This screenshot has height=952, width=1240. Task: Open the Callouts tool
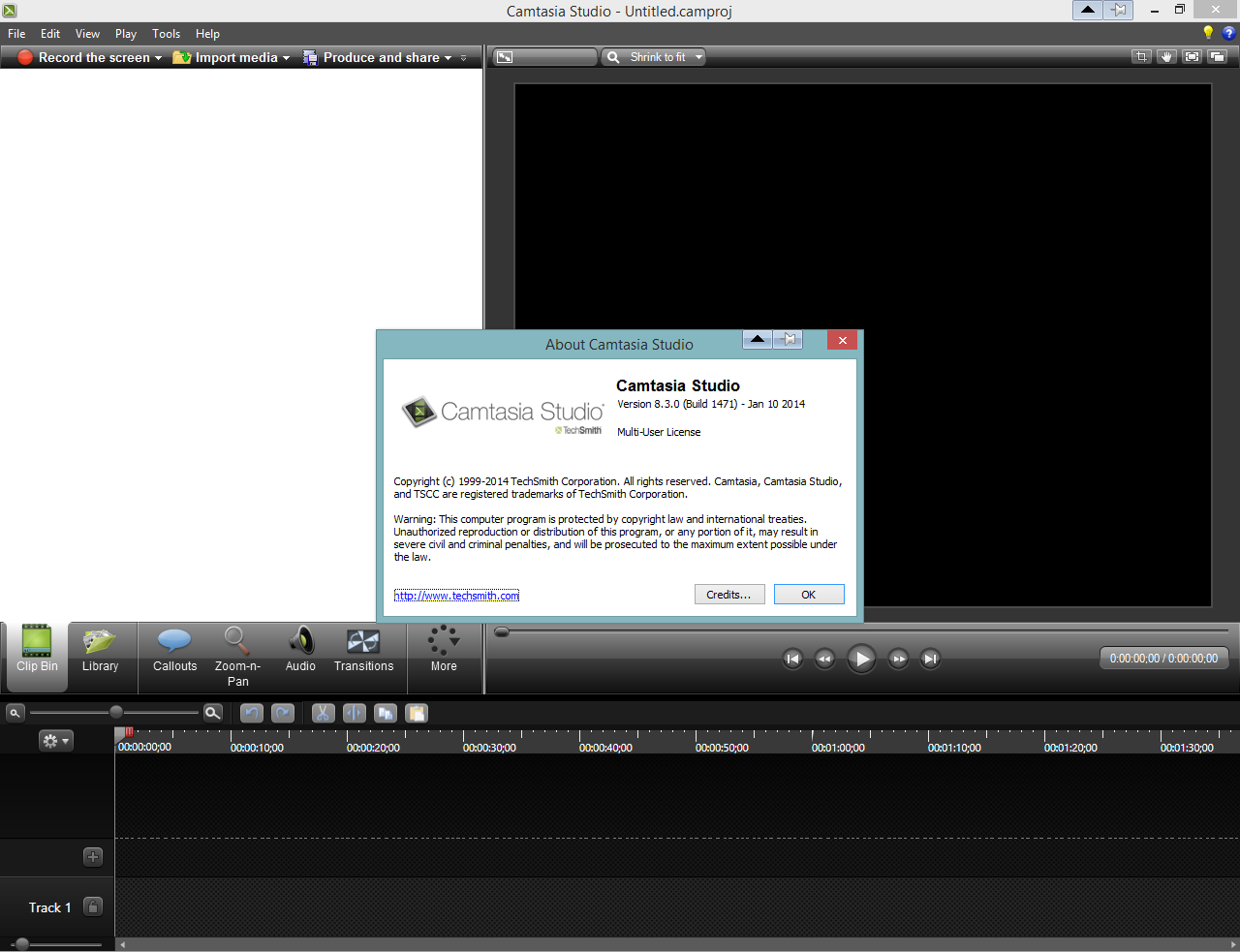pyautogui.click(x=174, y=650)
